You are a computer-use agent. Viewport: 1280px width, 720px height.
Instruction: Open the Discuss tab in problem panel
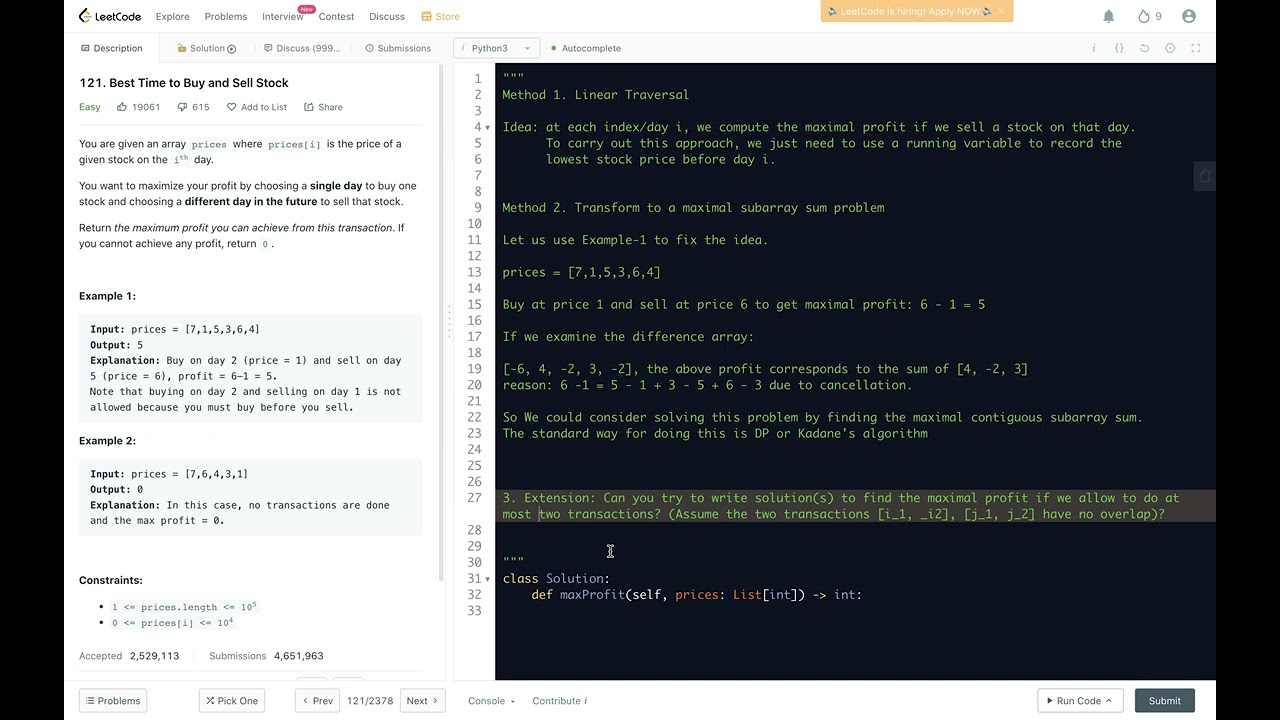pyautogui.click(x=302, y=48)
